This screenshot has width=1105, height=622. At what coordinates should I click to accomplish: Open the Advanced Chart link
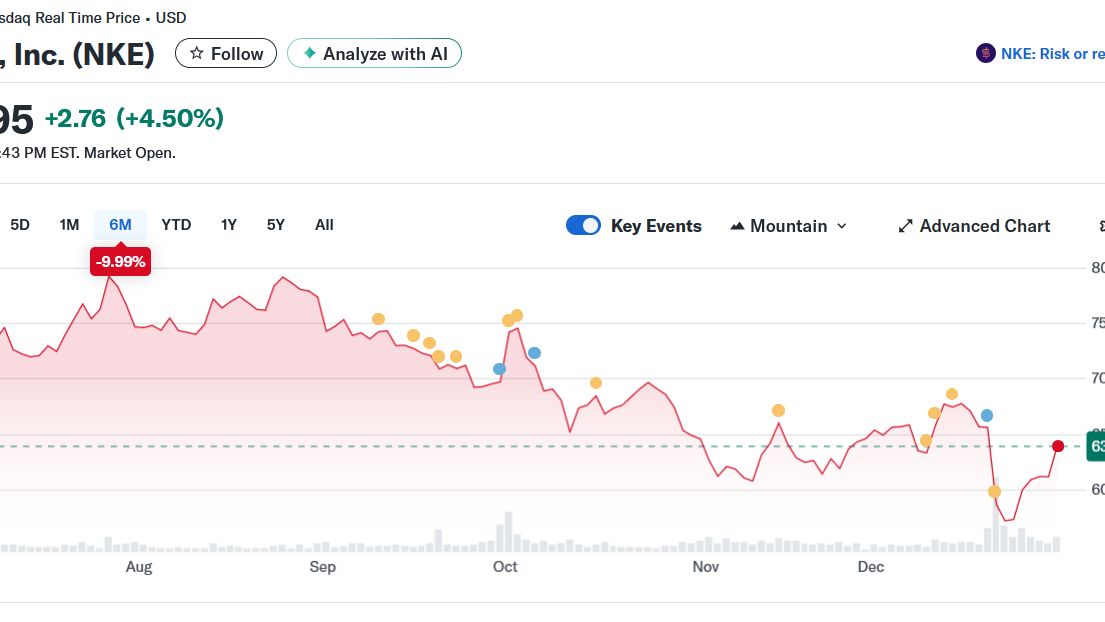click(x=984, y=226)
